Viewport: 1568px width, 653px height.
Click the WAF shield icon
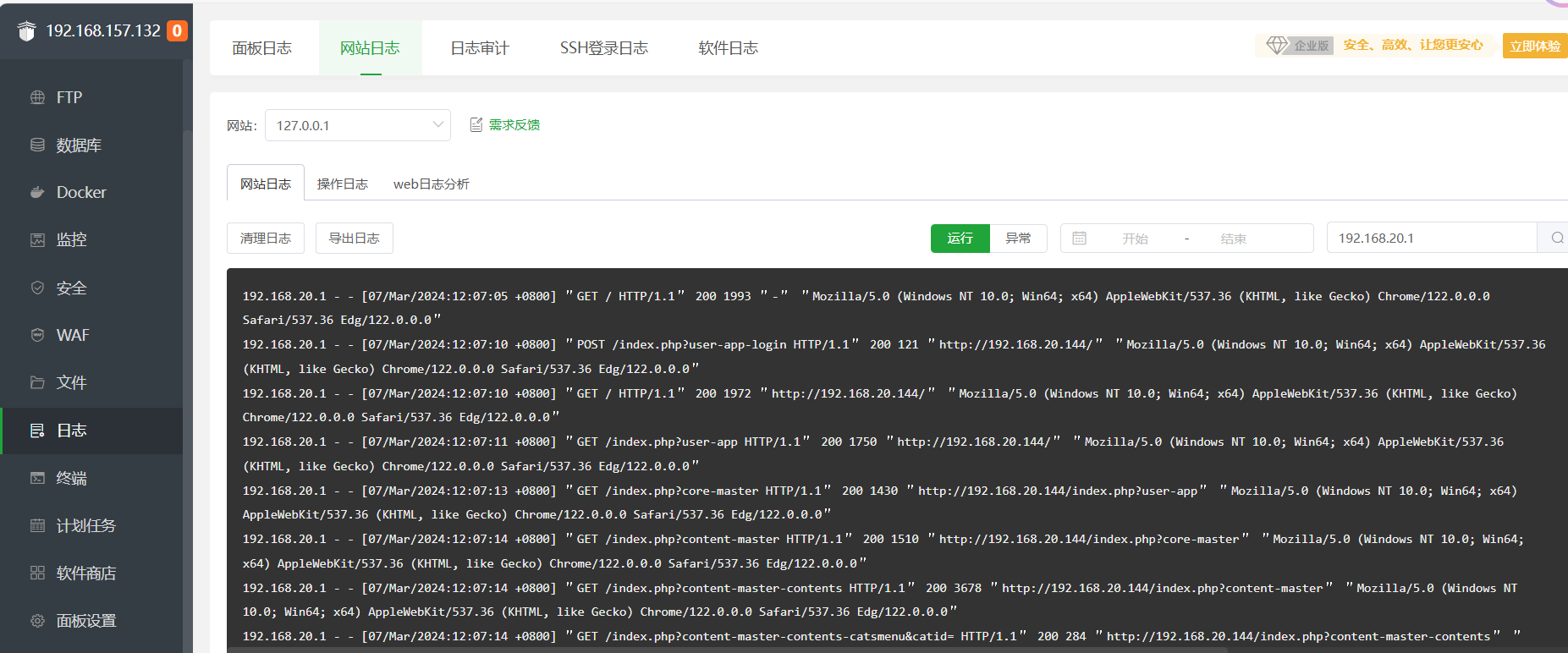[x=37, y=335]
